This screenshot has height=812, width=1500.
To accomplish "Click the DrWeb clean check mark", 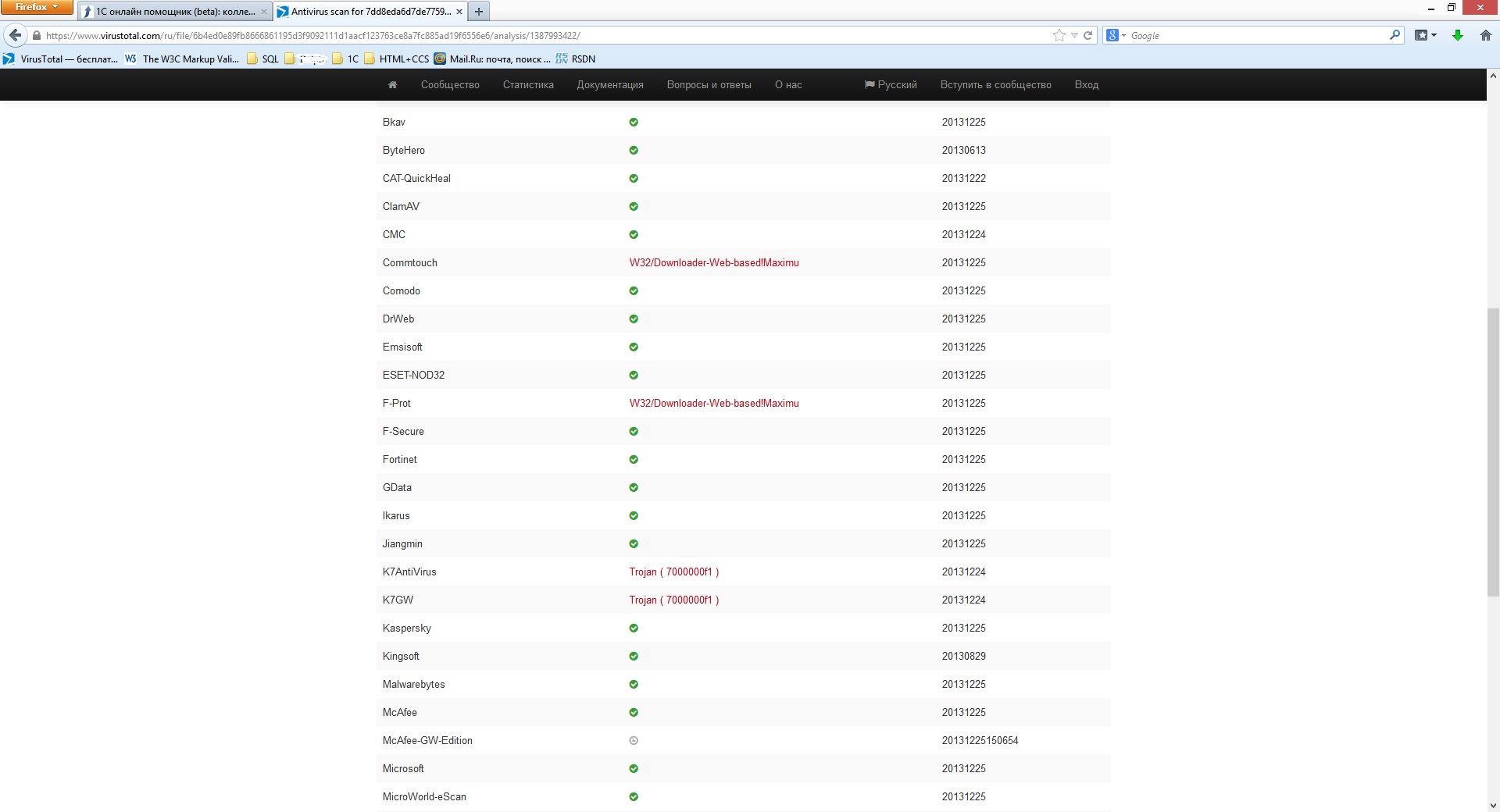I will coord(634,319).
